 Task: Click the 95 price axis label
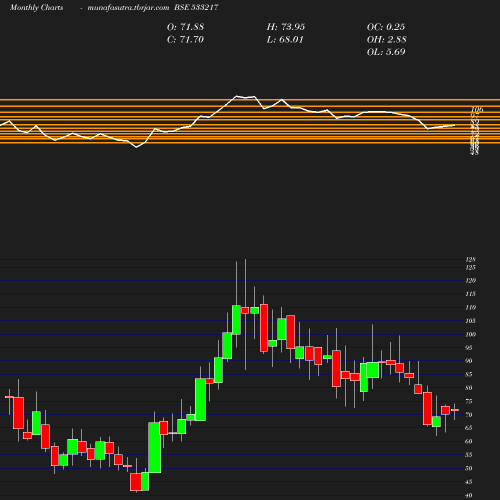[469, 348]
